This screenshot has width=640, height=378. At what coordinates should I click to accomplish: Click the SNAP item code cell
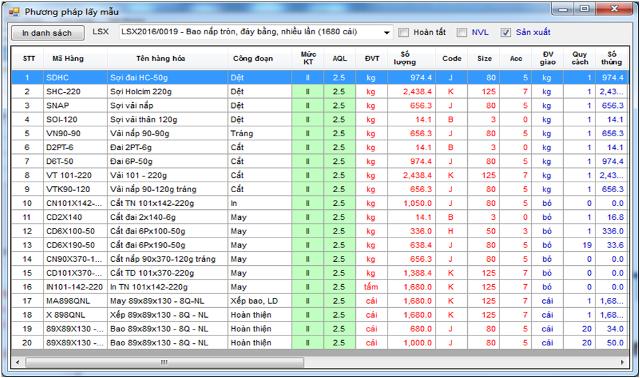pyautogui.click(x=76, y=105)
